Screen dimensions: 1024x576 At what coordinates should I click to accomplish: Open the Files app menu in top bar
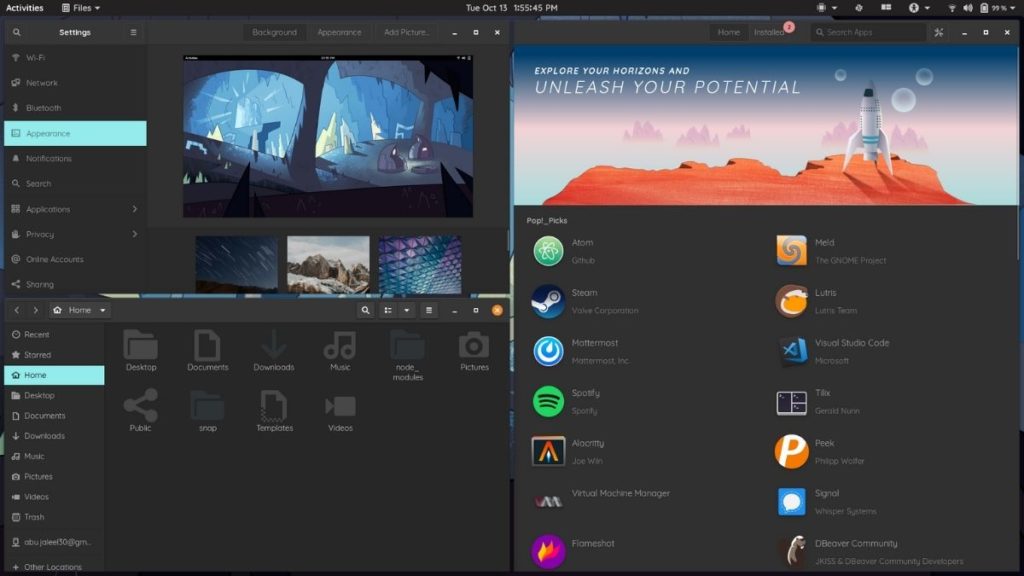click(x=80, y=8)
